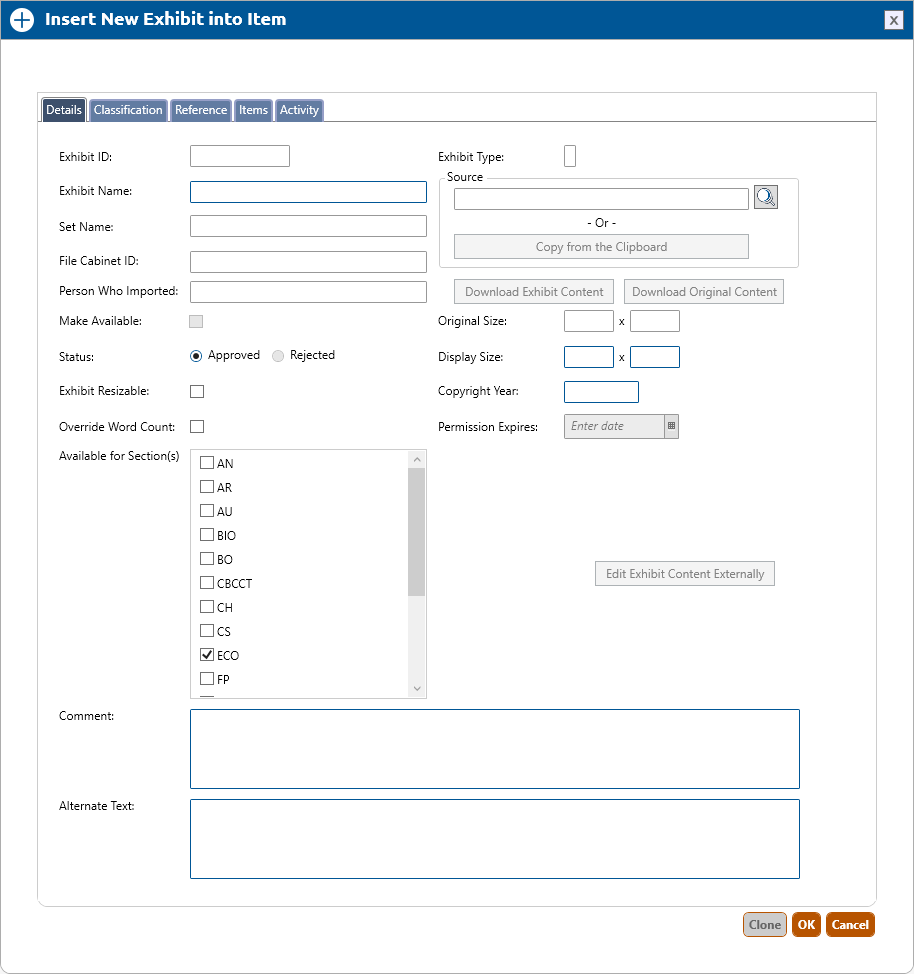This screenshot has width=914, height=974.
Task: Select the Rejected status radio button
Action: point(278,356)
